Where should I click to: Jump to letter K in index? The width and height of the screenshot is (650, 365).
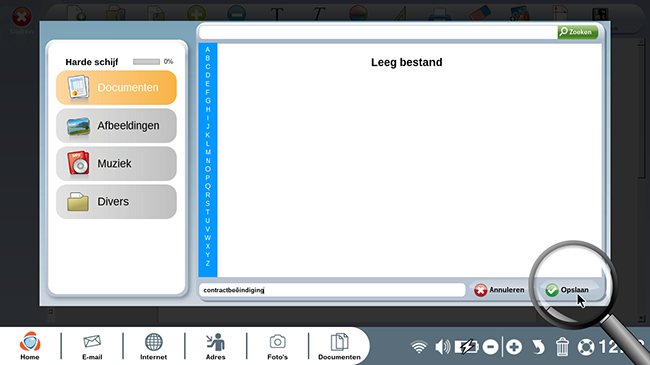(x=208, y=135)
